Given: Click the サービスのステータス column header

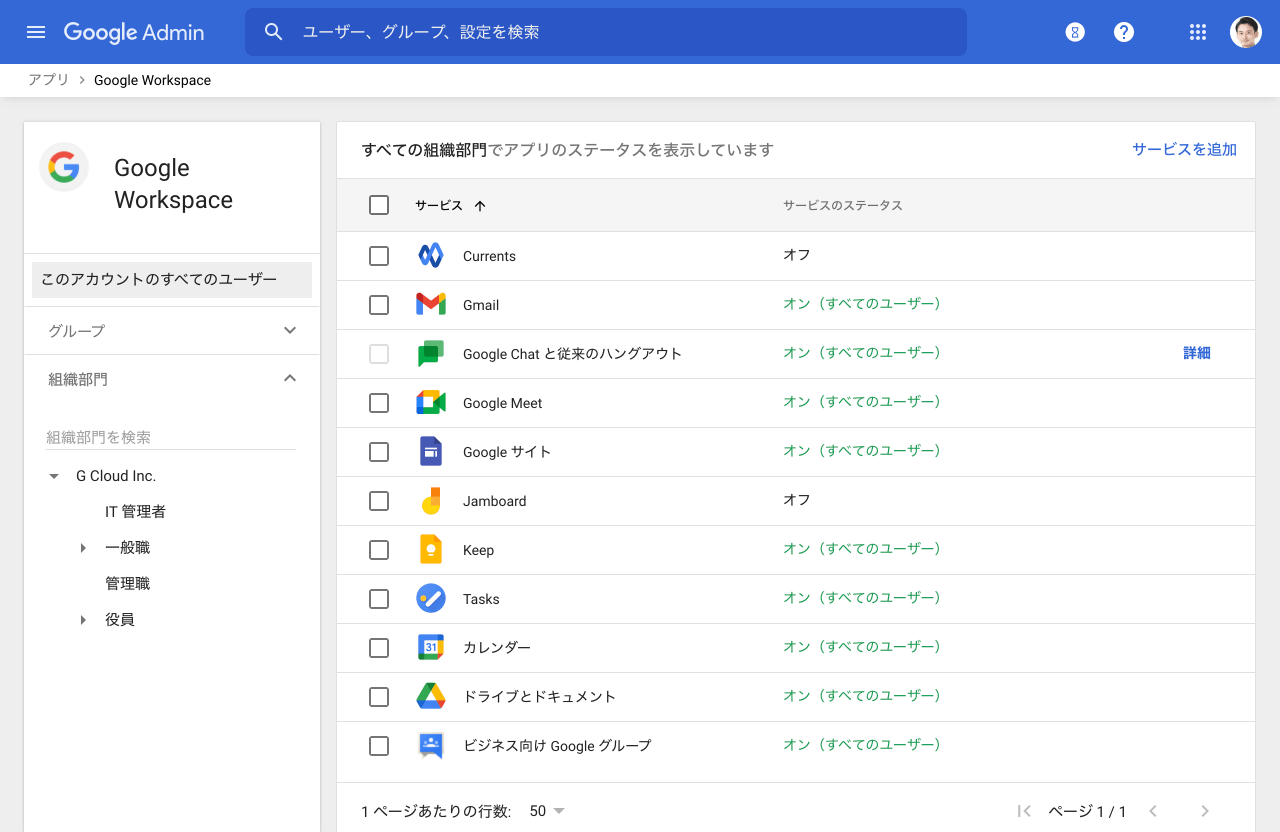Looking at the screenshot, I should (842, 205).
